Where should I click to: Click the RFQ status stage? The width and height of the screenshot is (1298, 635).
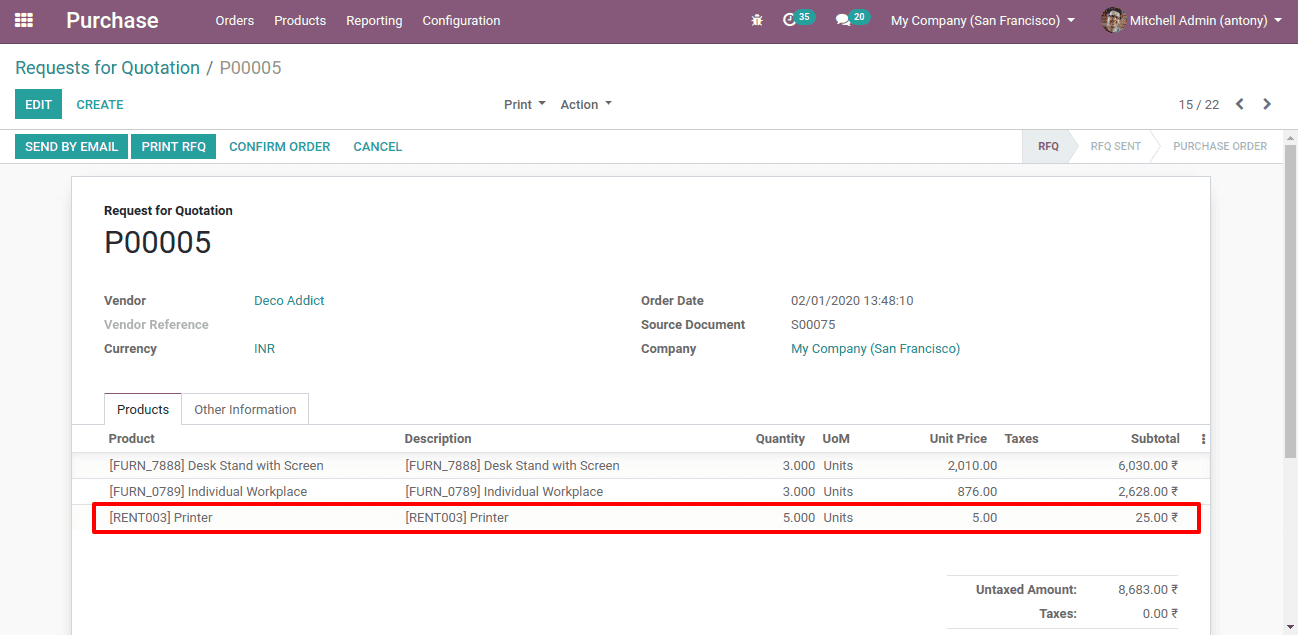[x=1047, y=146]
